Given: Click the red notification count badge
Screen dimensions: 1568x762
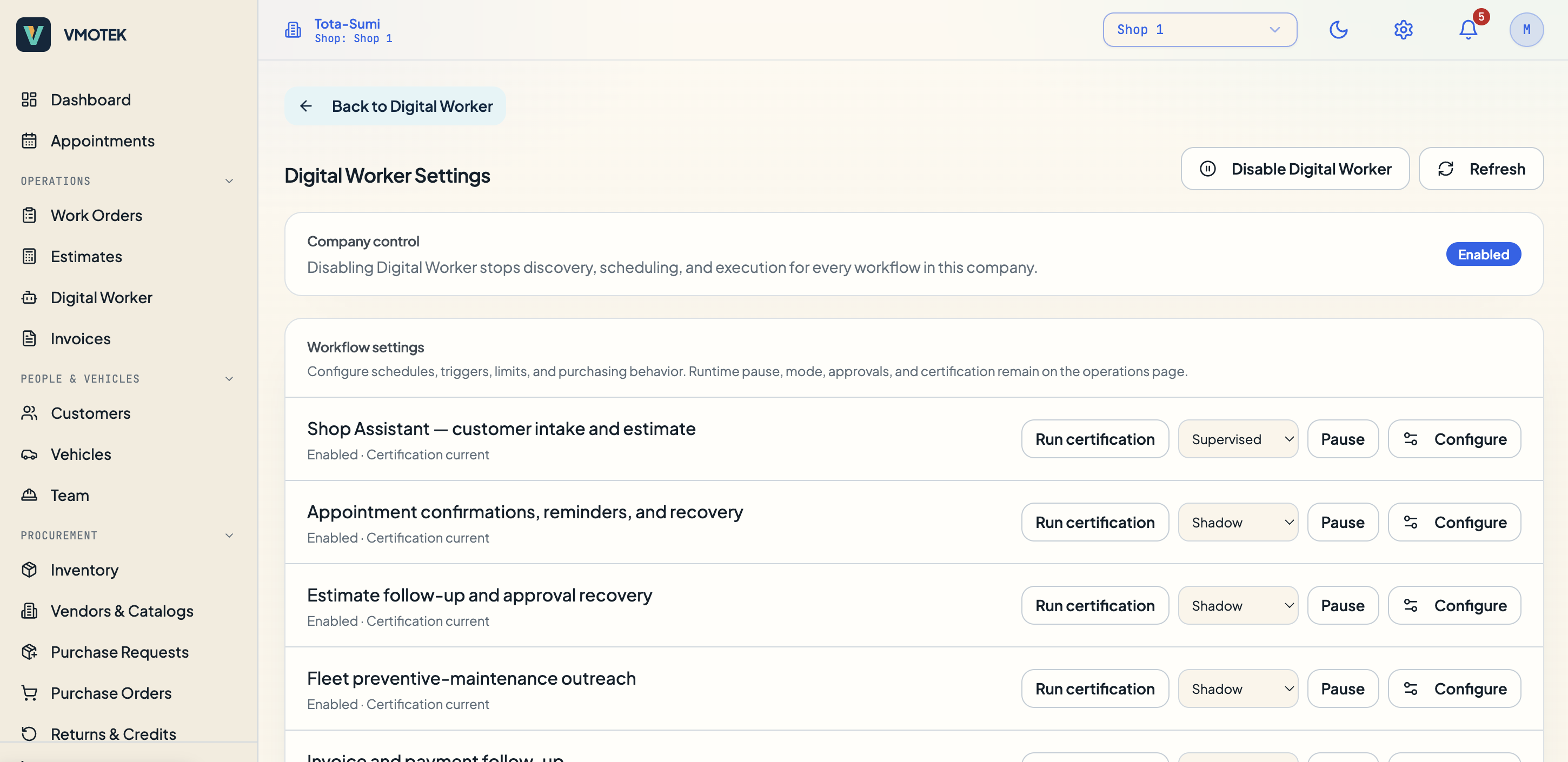Looking at the screenshot, I should (1481, 16).
